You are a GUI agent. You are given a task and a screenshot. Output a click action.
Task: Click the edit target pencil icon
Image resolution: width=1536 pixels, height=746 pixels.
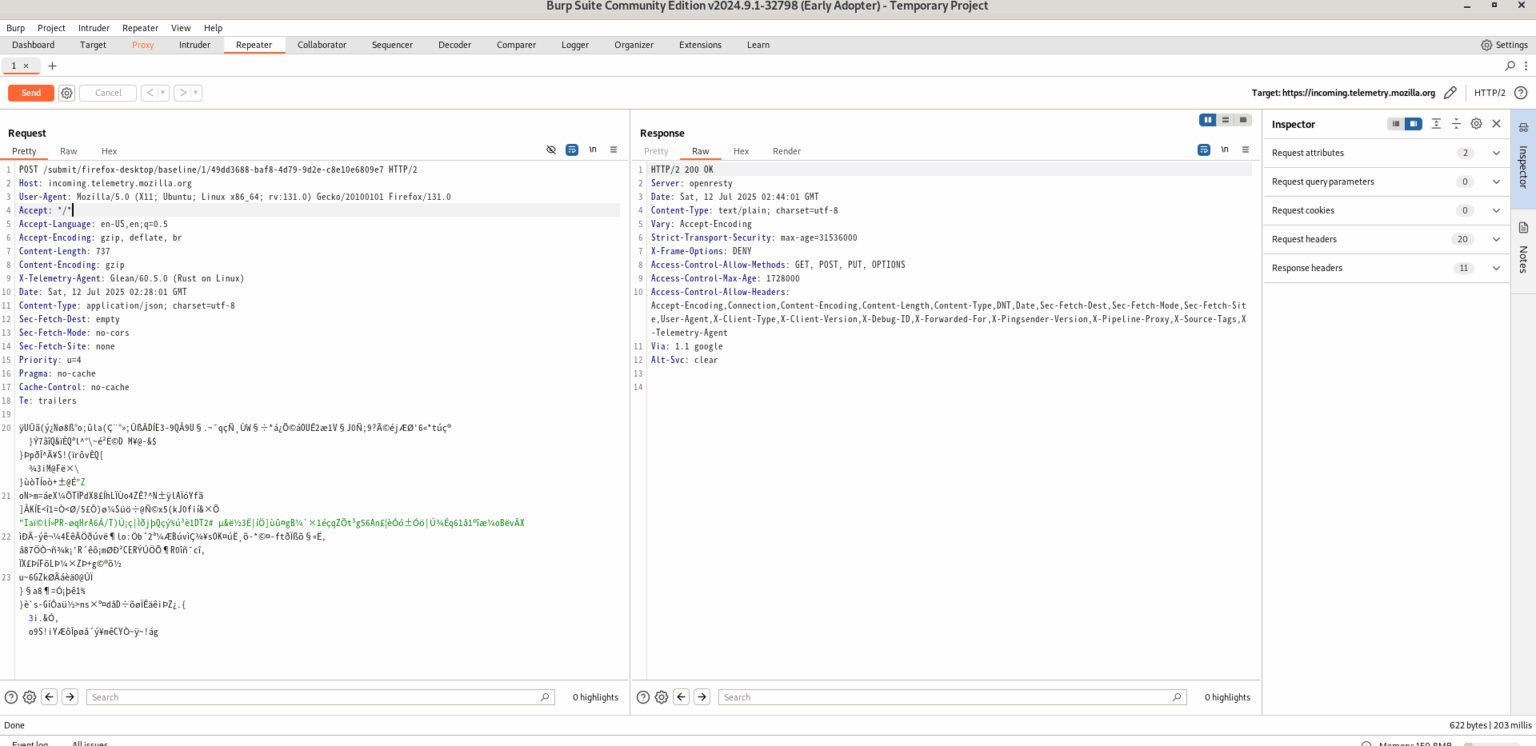tap(1450, 93)
